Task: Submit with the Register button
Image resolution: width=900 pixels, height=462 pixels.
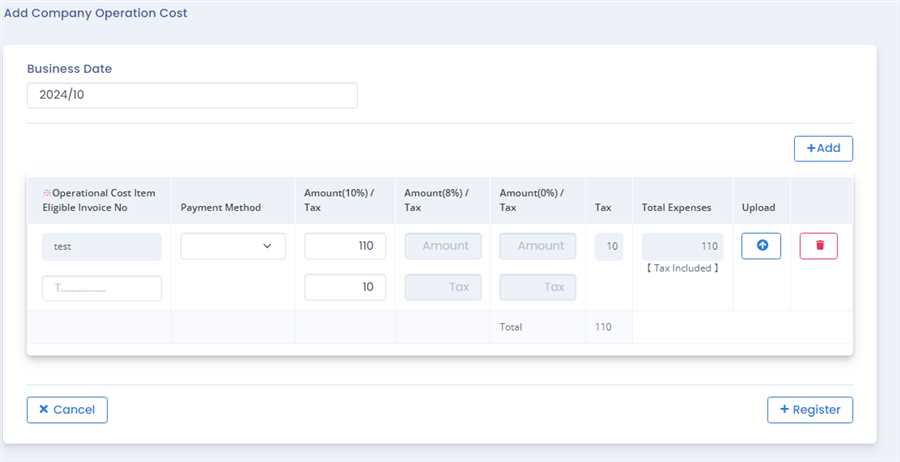Action: [810, 410]
